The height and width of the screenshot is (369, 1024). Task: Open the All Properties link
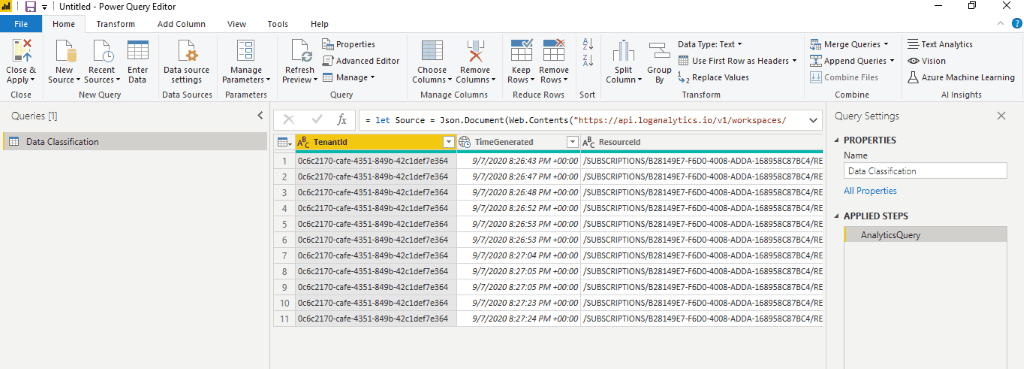870,191
